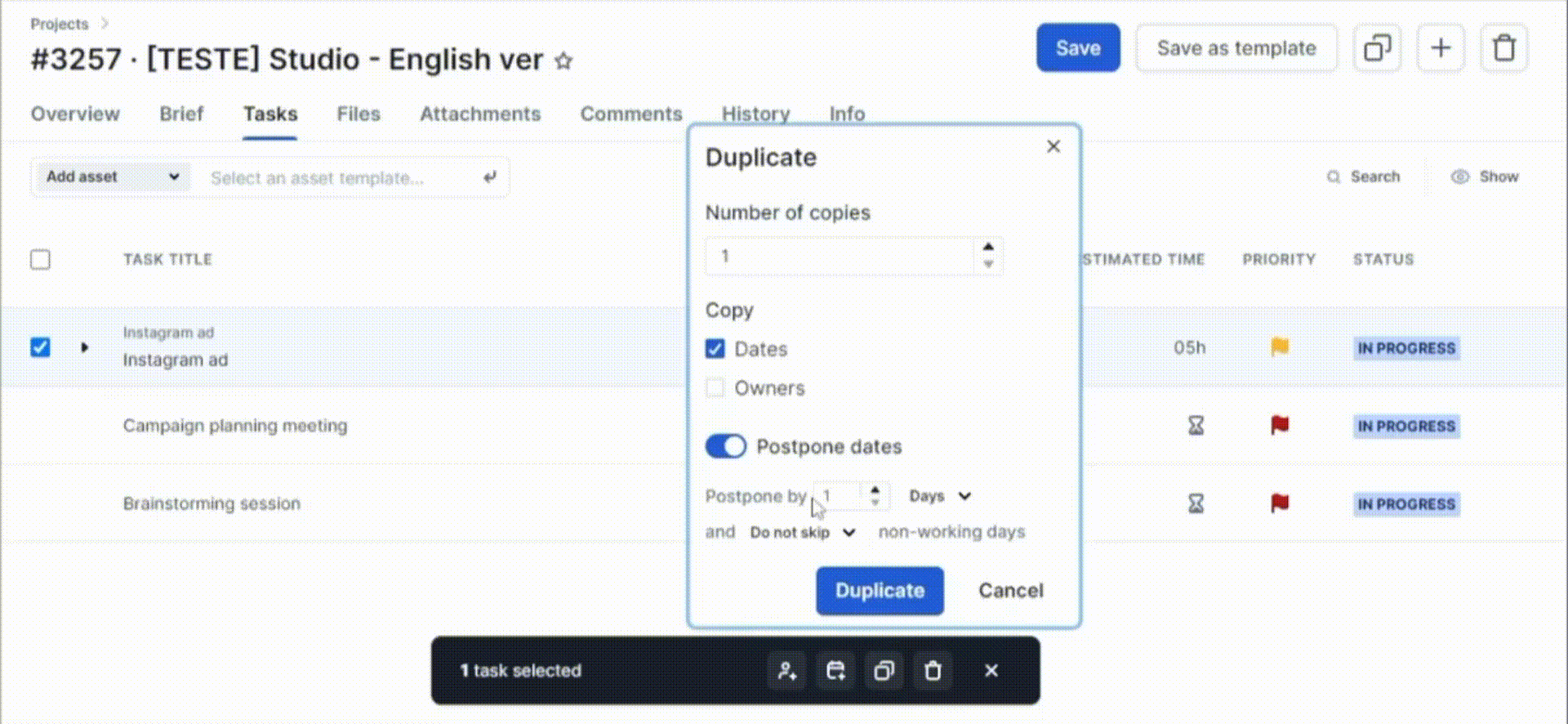
Task: Click the Search magnifier icon
Action: point(1334,177)
